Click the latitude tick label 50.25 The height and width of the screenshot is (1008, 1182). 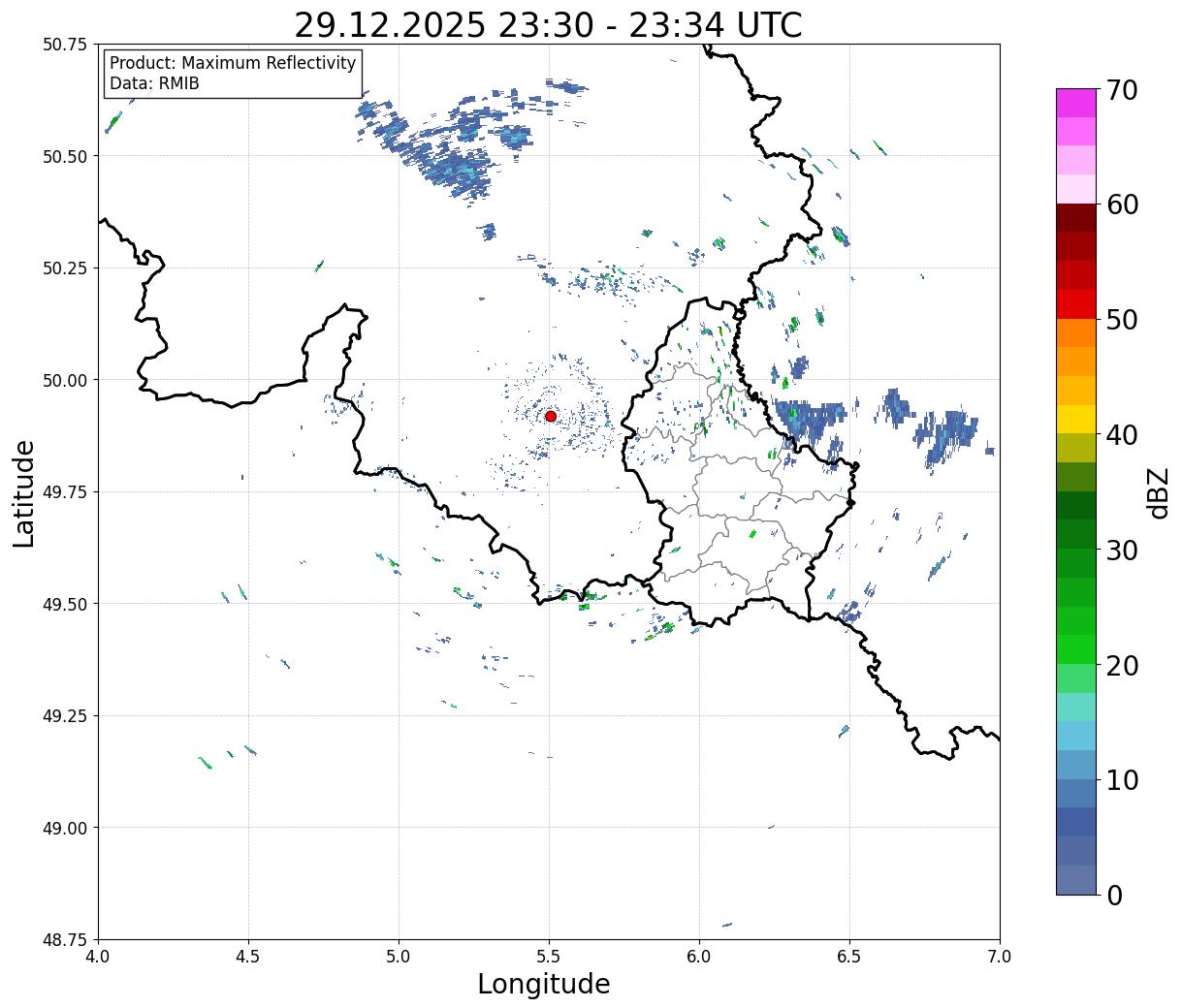click(65, 268)
